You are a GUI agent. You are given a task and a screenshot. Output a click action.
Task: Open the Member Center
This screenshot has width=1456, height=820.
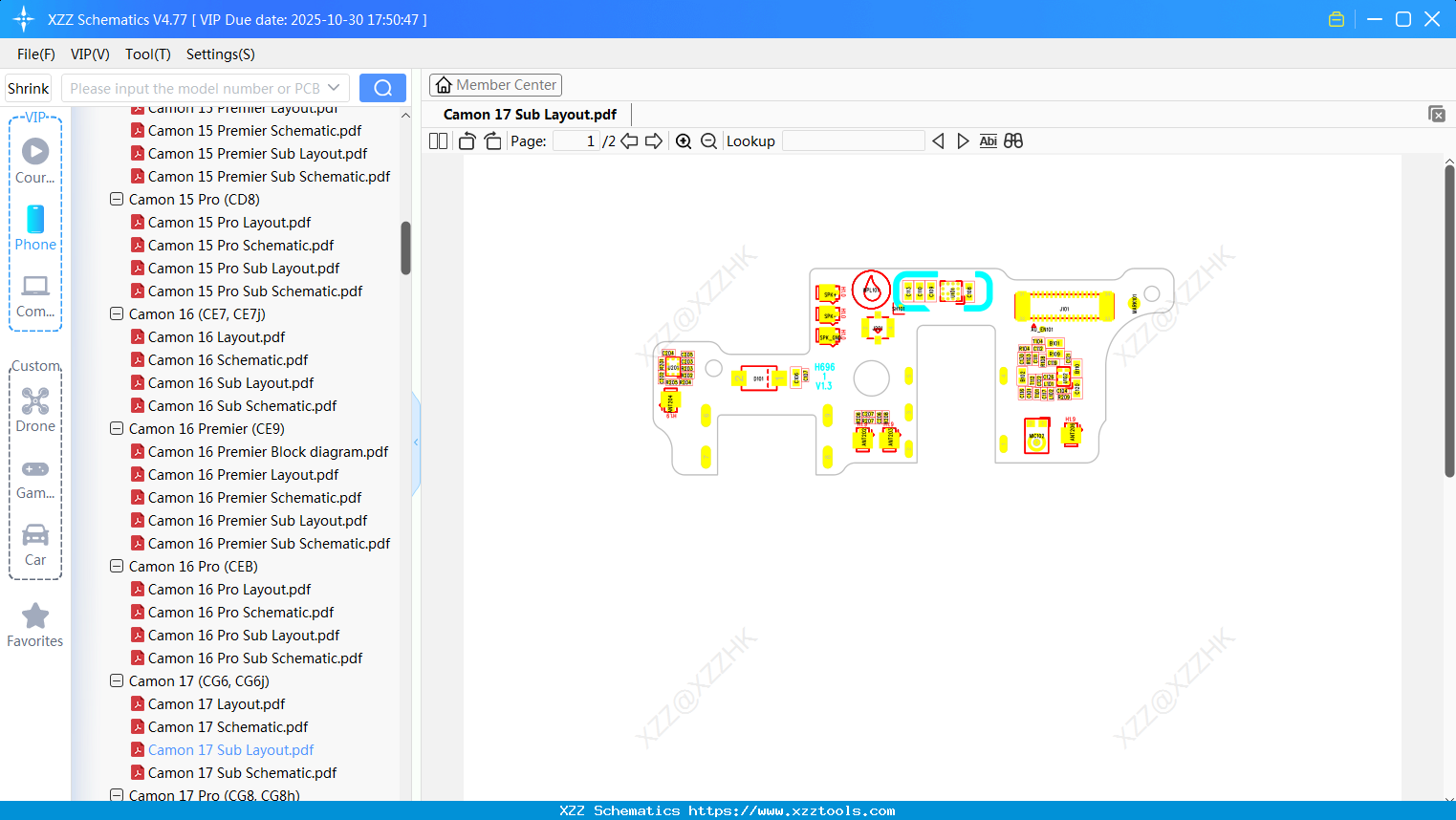[x=495, y=85]
